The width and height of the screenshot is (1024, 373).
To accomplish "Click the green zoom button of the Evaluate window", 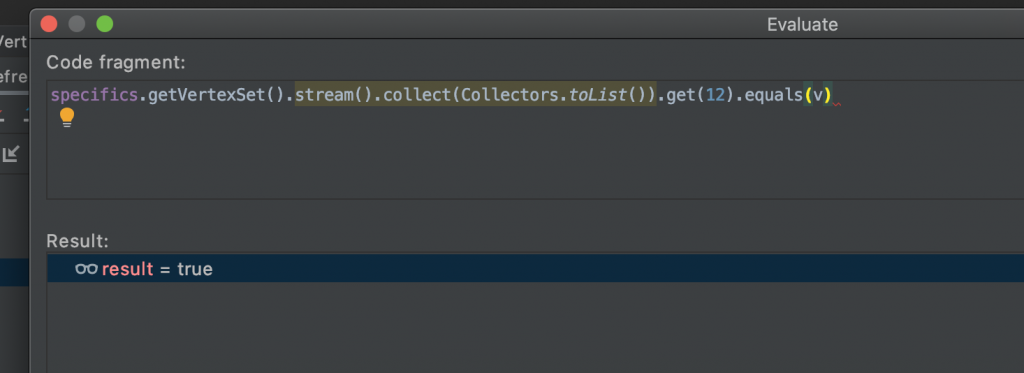I will [104, 24].
